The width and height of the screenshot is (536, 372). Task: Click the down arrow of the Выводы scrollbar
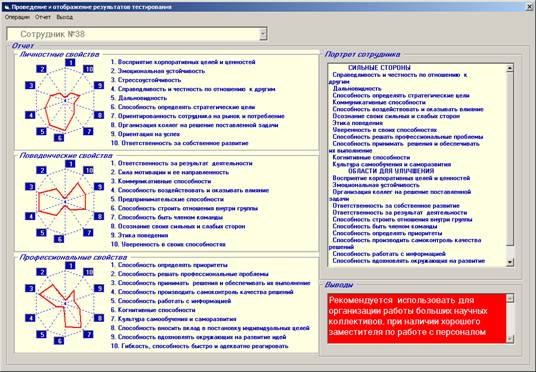[510, 339]
